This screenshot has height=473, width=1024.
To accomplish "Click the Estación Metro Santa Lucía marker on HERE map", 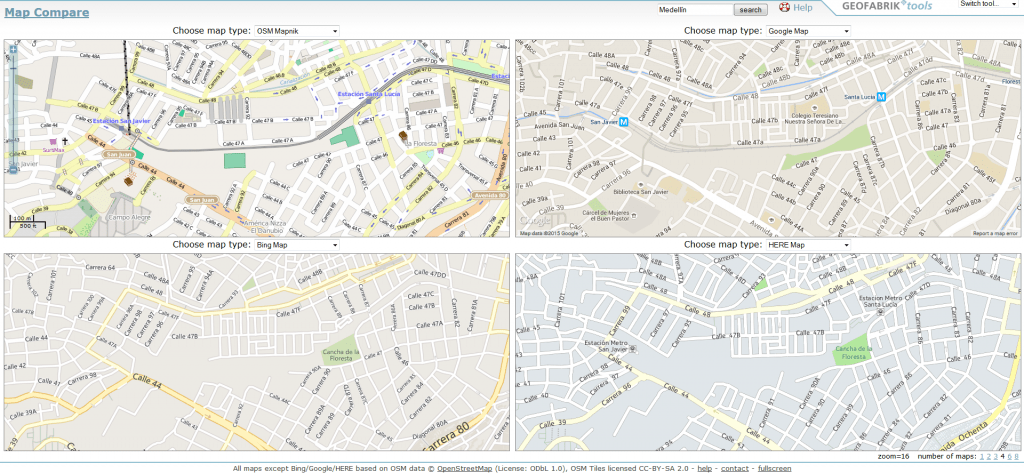I will (881, 312).
